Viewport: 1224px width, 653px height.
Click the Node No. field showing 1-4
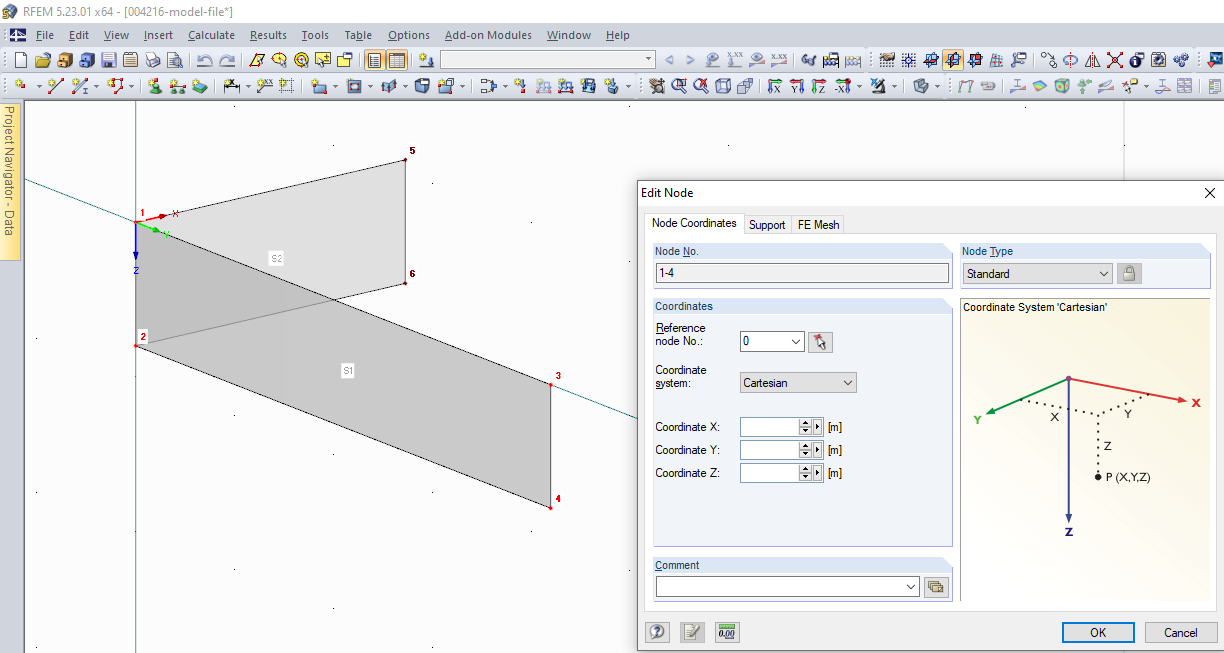(x=802, y=273)
